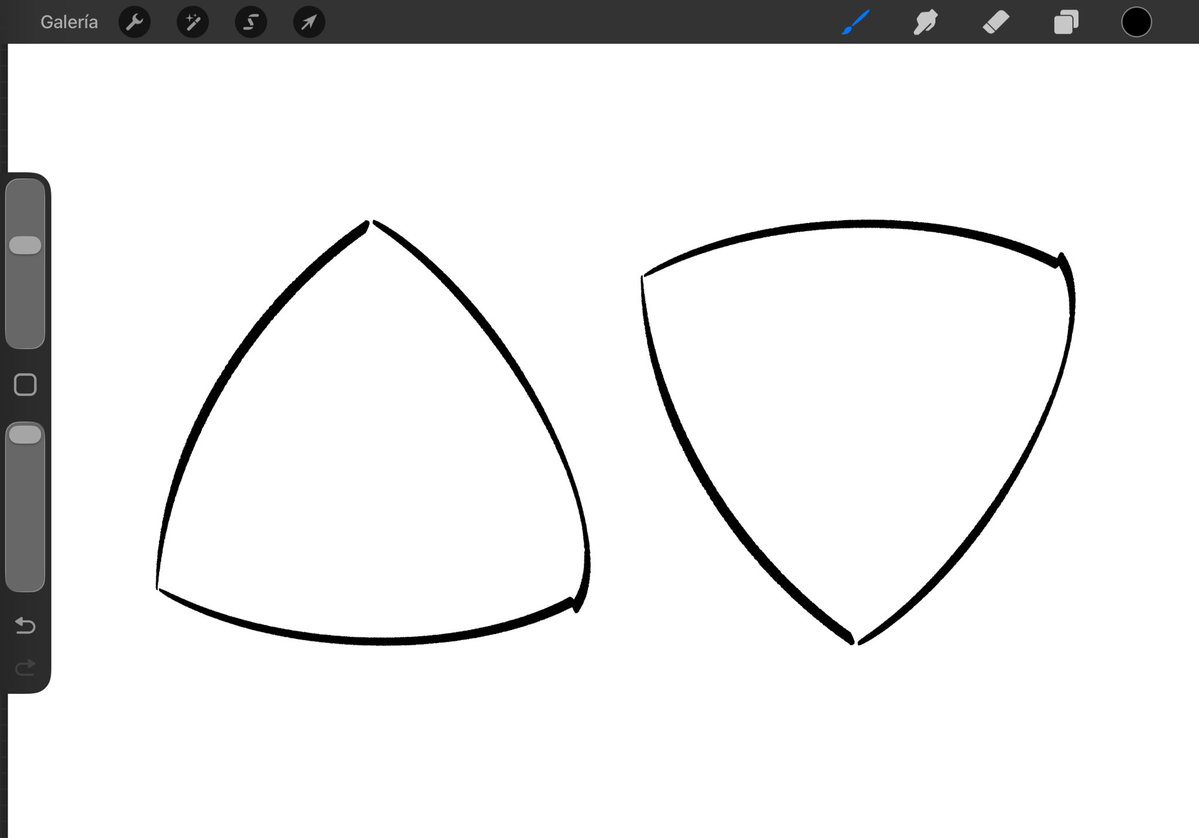1199x838 pixels.
Task: Click the brush size slider handle
Action: (25, 245)
